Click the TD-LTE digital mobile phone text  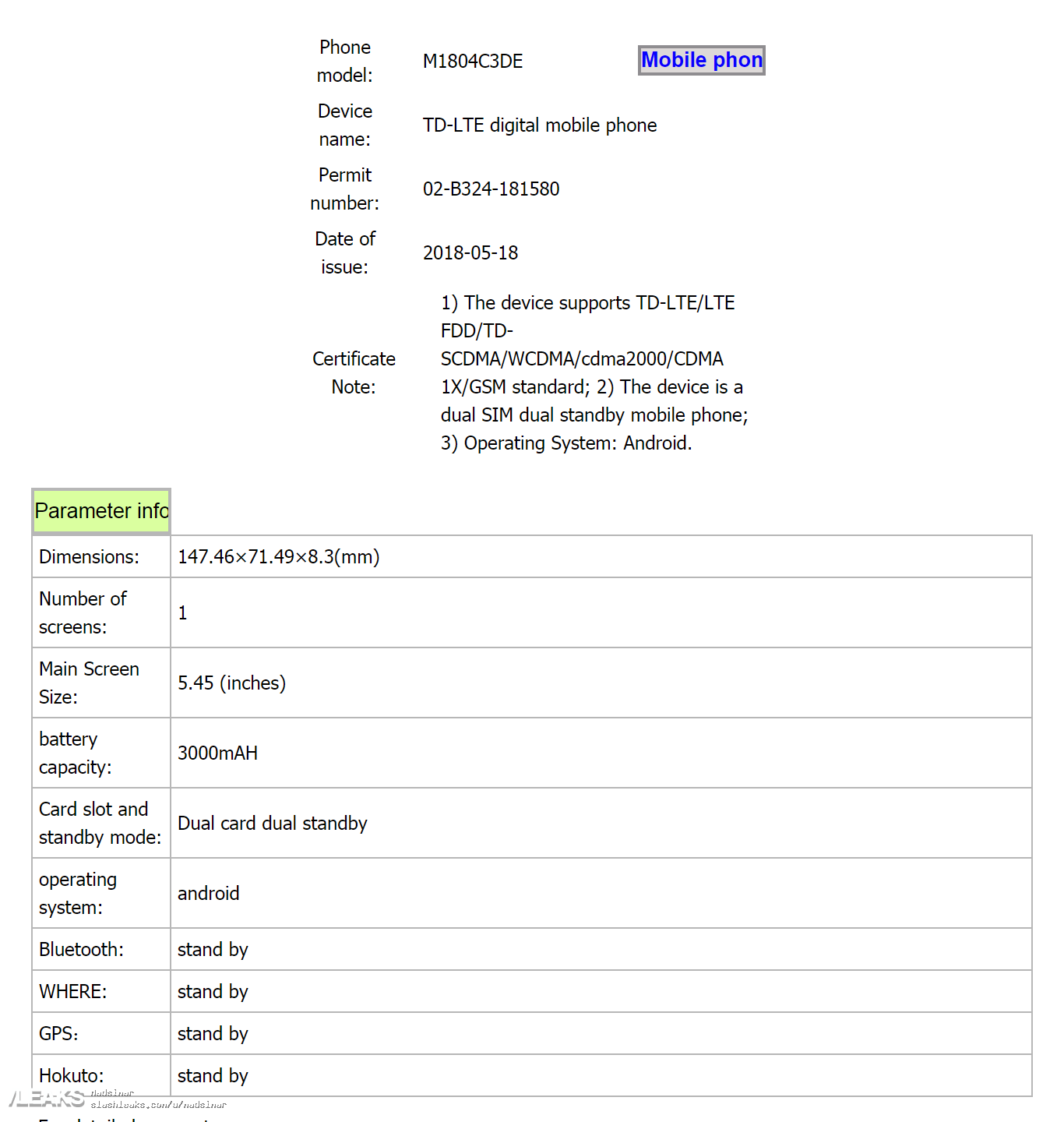540,125
